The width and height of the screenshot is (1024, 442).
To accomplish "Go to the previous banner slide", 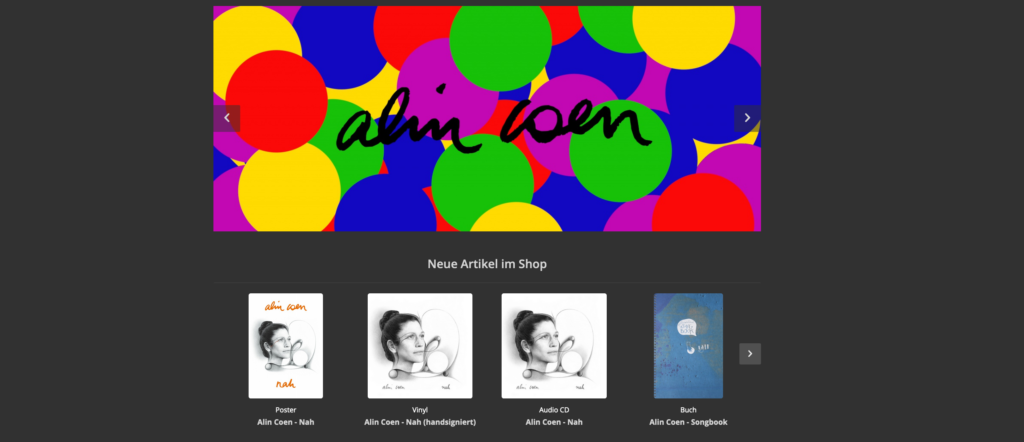I will point(227,118).
